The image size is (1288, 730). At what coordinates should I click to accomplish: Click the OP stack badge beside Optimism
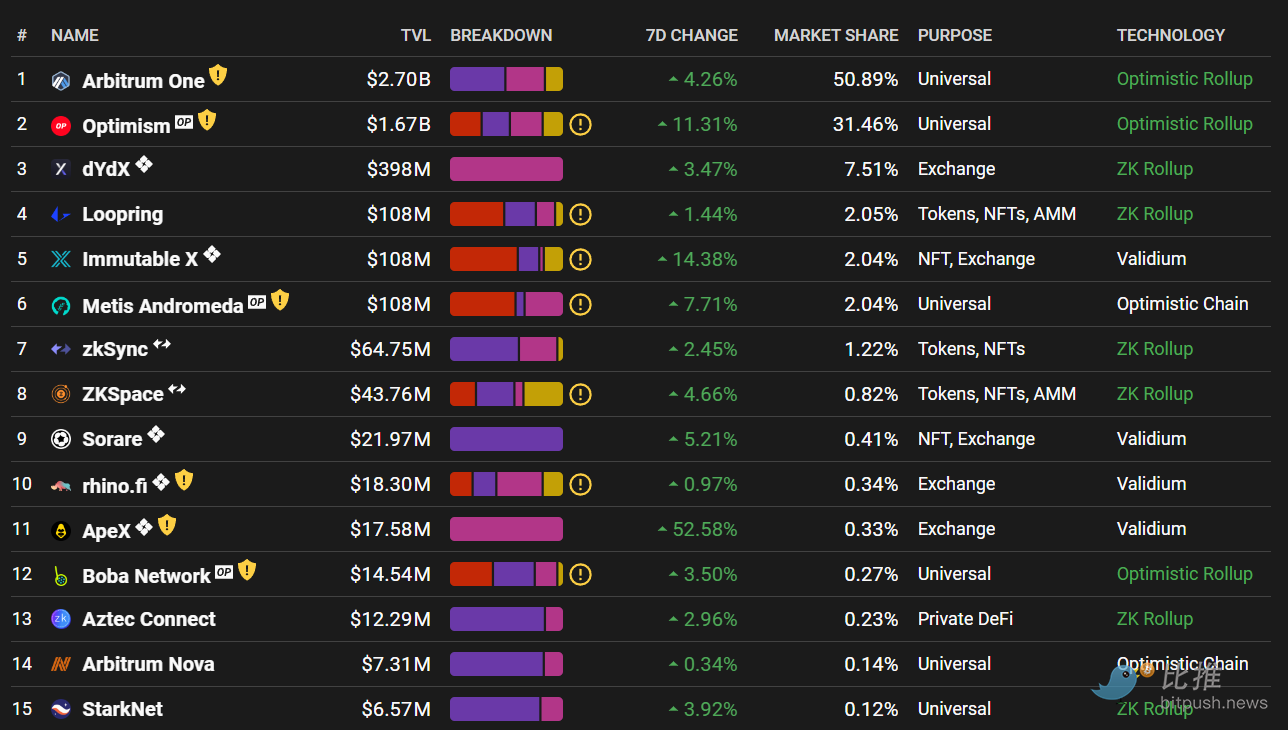click(x=184, y=122)
